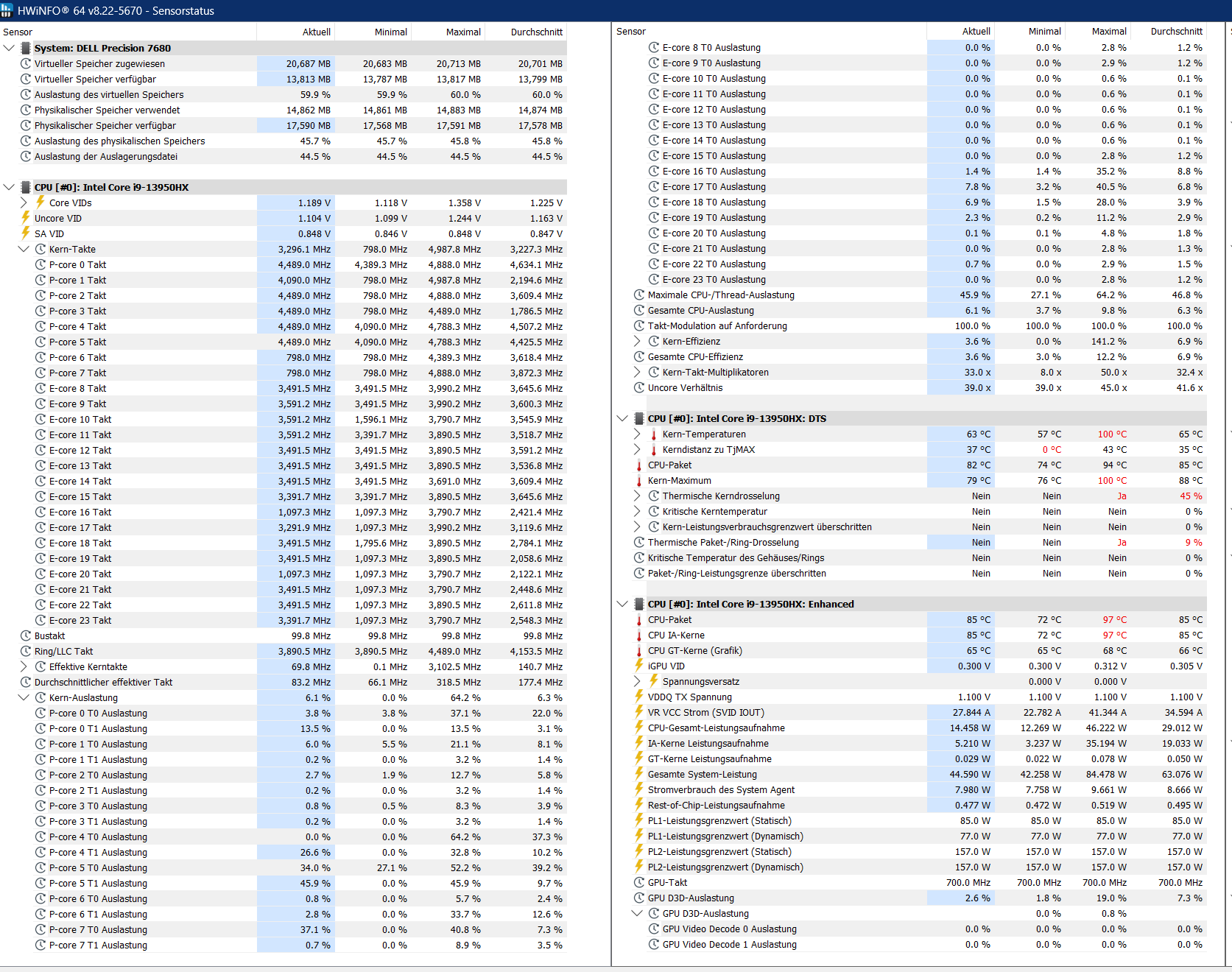The image size is (1232, 972).
Task: Click the Takt-Modulation auf Anforderung label
Action: (717, 326)
